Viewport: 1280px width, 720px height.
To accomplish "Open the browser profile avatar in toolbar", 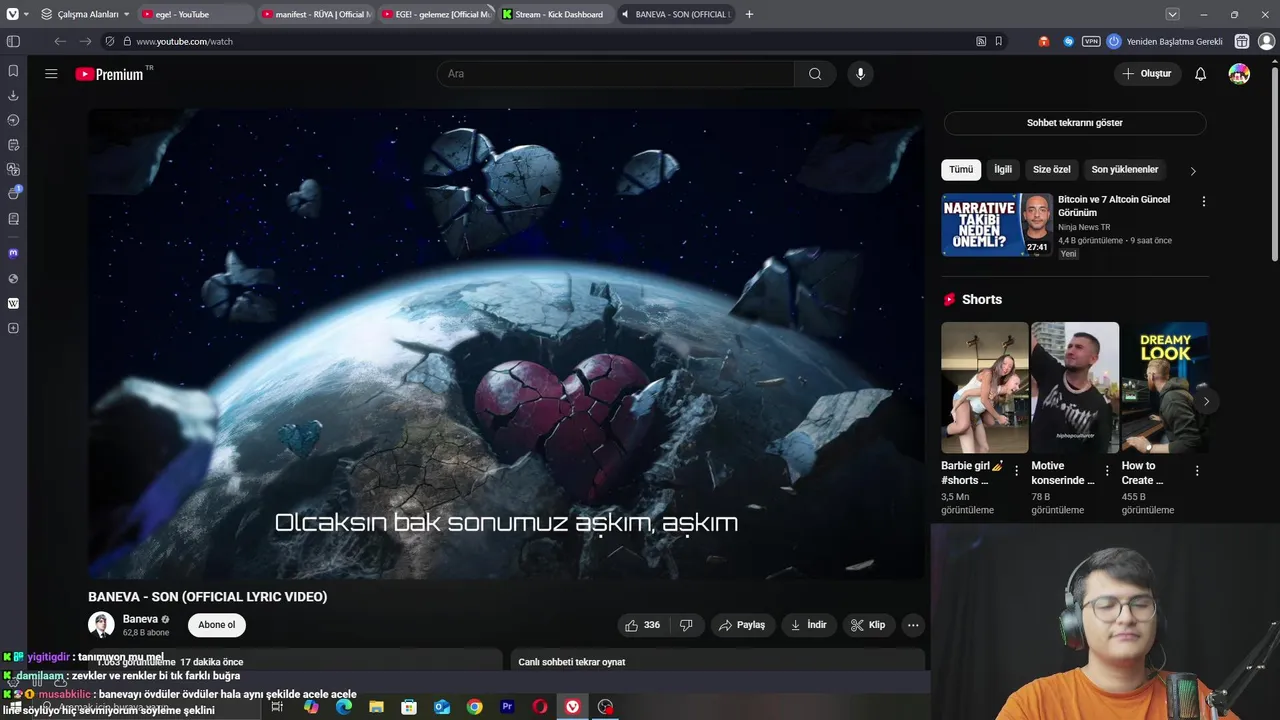I will (x=1266, y=41).
